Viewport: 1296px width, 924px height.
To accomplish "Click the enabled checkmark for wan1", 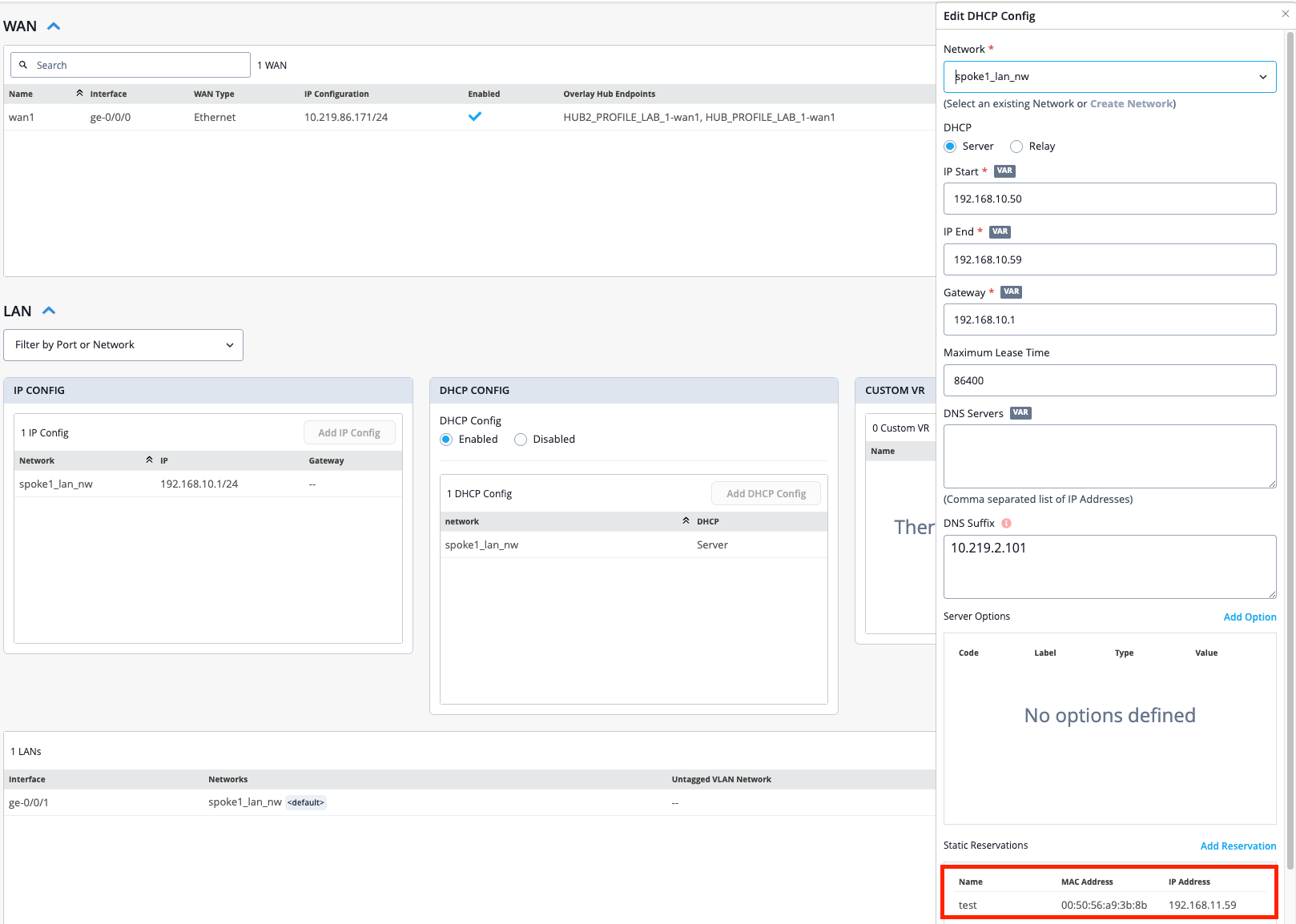I will (475, 117).
